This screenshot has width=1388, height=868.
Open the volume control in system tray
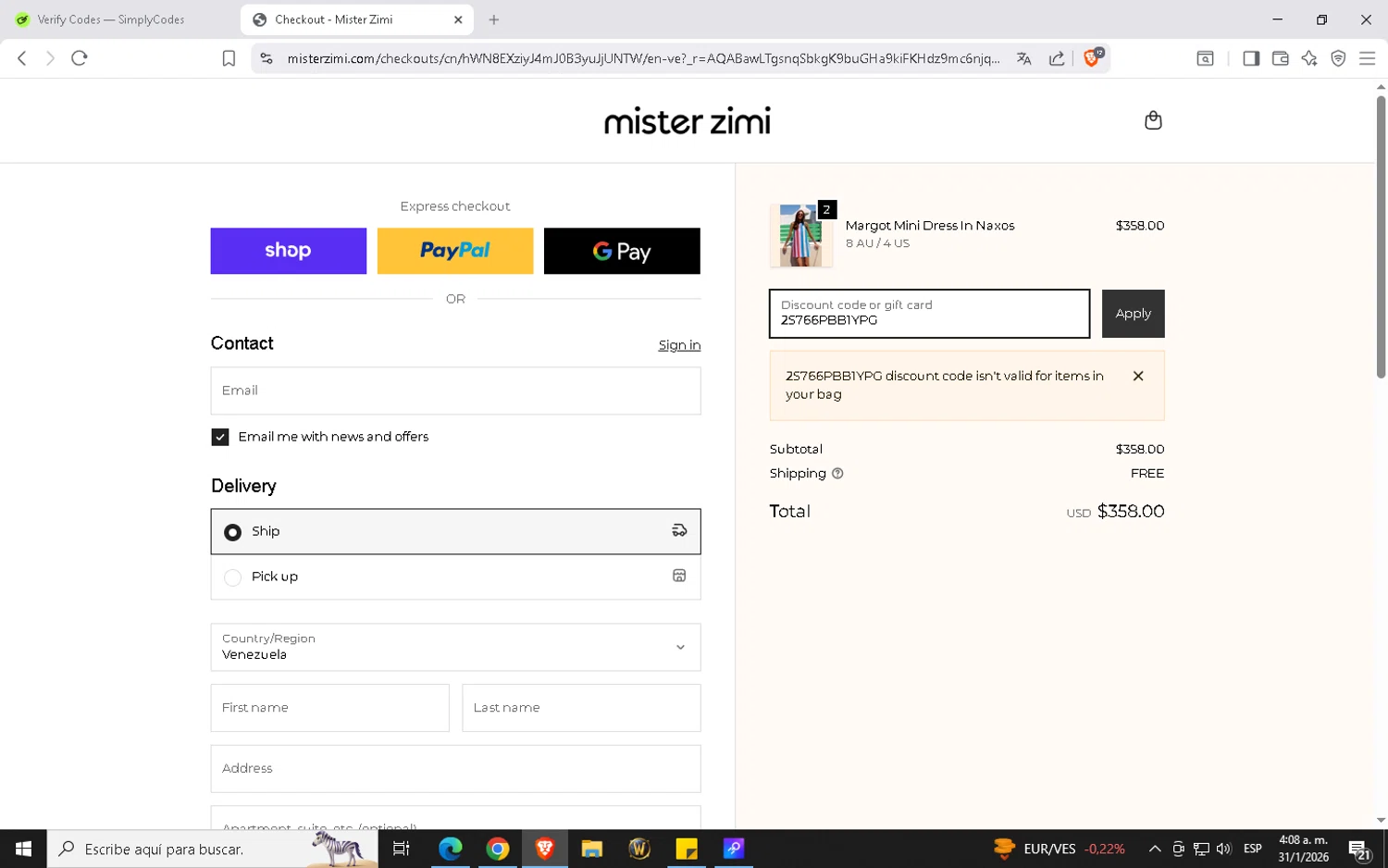pyautogui.click(x=1224, y=849)
